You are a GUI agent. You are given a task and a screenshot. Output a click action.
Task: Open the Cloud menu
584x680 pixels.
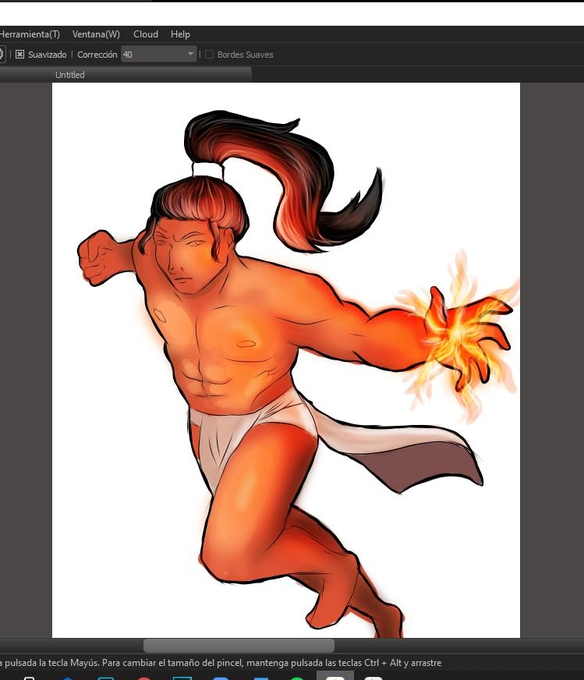(x=146, y=34)
